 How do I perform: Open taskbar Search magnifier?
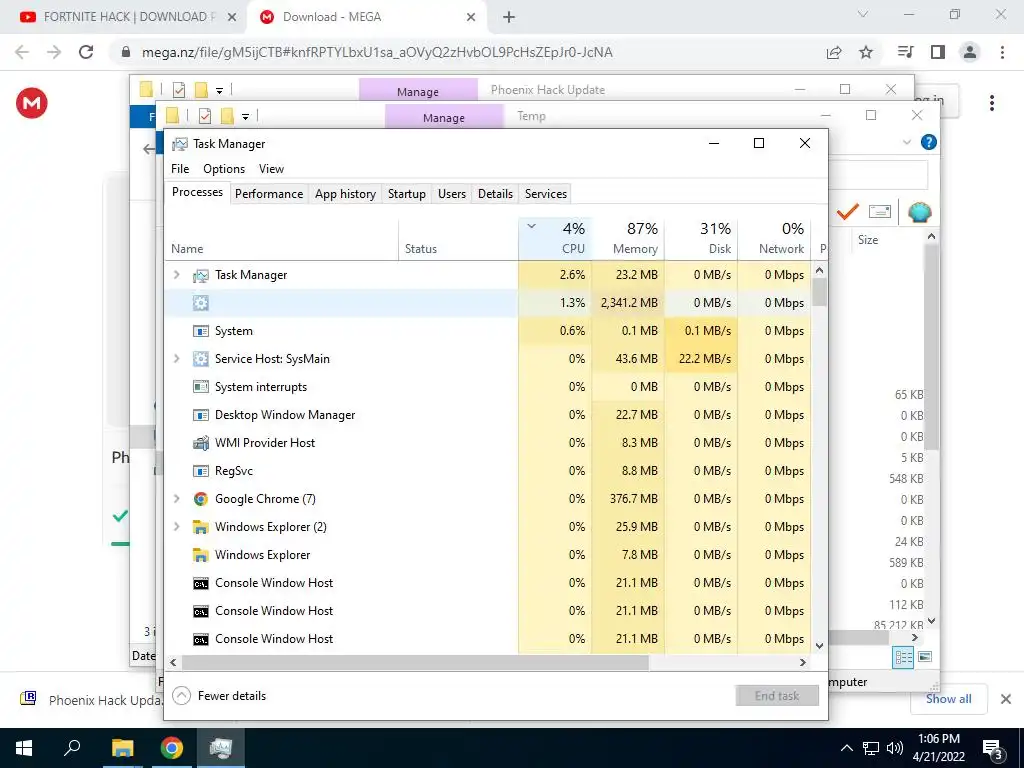click(72, 747)
